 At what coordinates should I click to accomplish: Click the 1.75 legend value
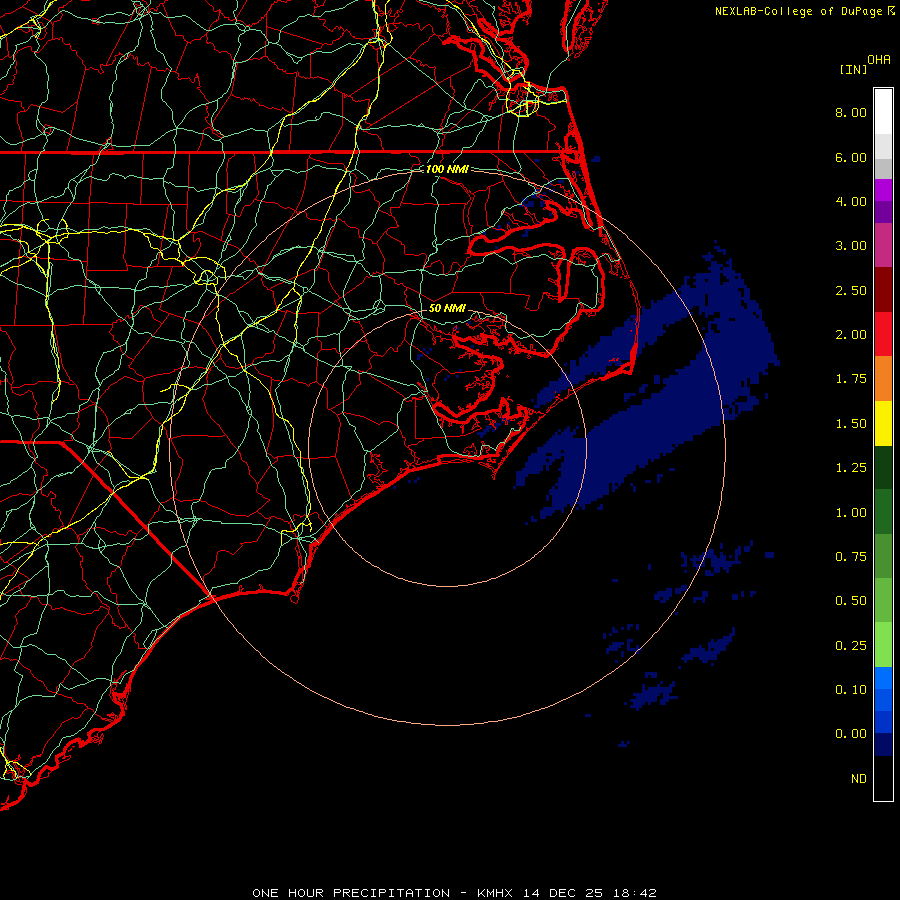pyautogui.click(x=851, y=379)
